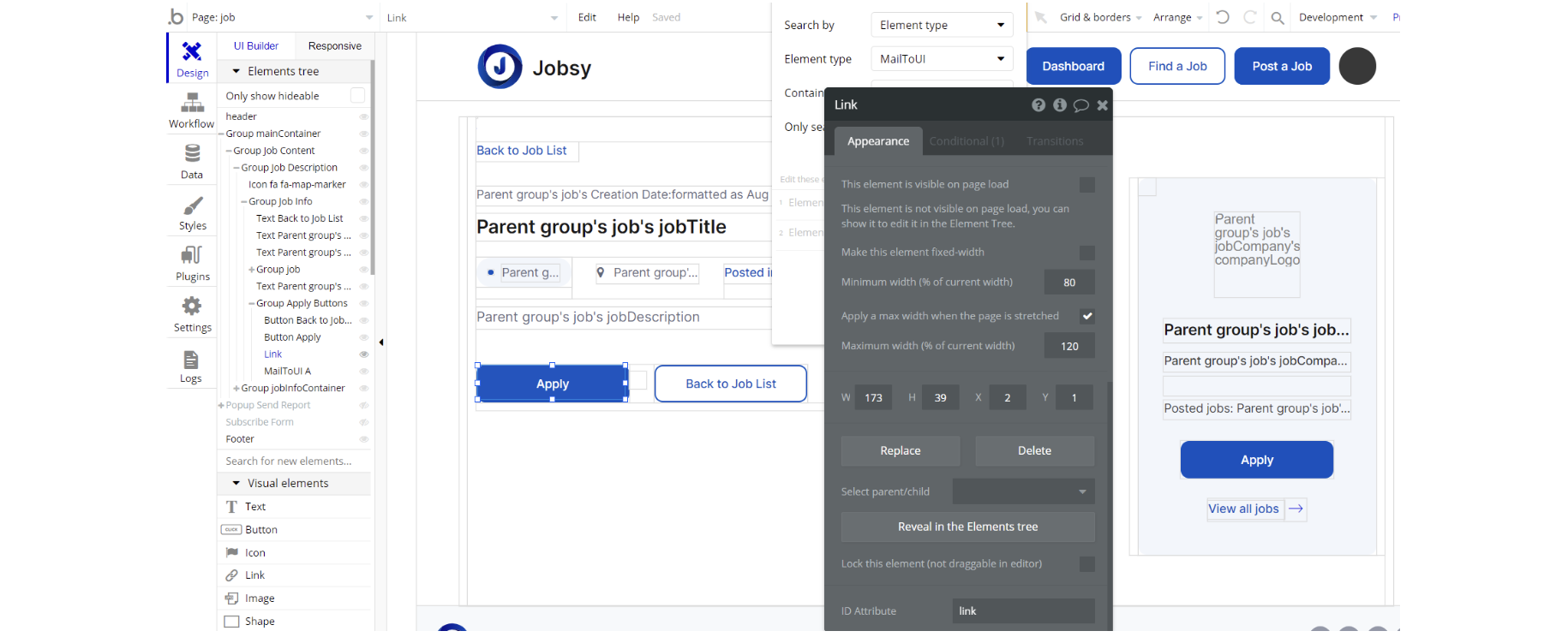Toggle 'Only show hideable' checkbox
The image size is (1568, 637).
357,96
